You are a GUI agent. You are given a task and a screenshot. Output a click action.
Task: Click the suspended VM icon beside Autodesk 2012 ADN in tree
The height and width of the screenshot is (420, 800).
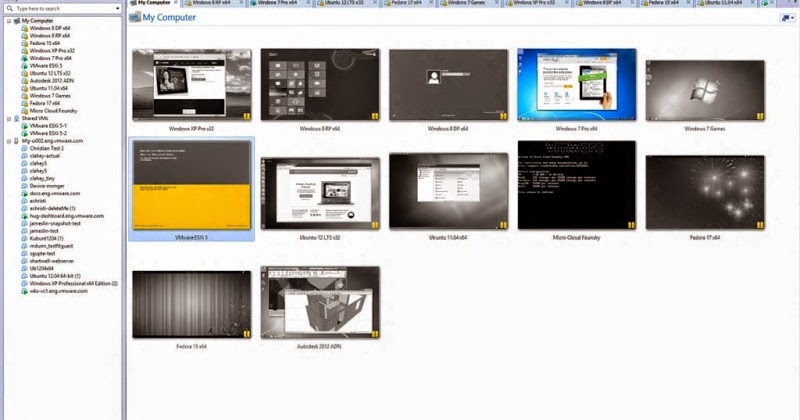click(x=24, y=81)
